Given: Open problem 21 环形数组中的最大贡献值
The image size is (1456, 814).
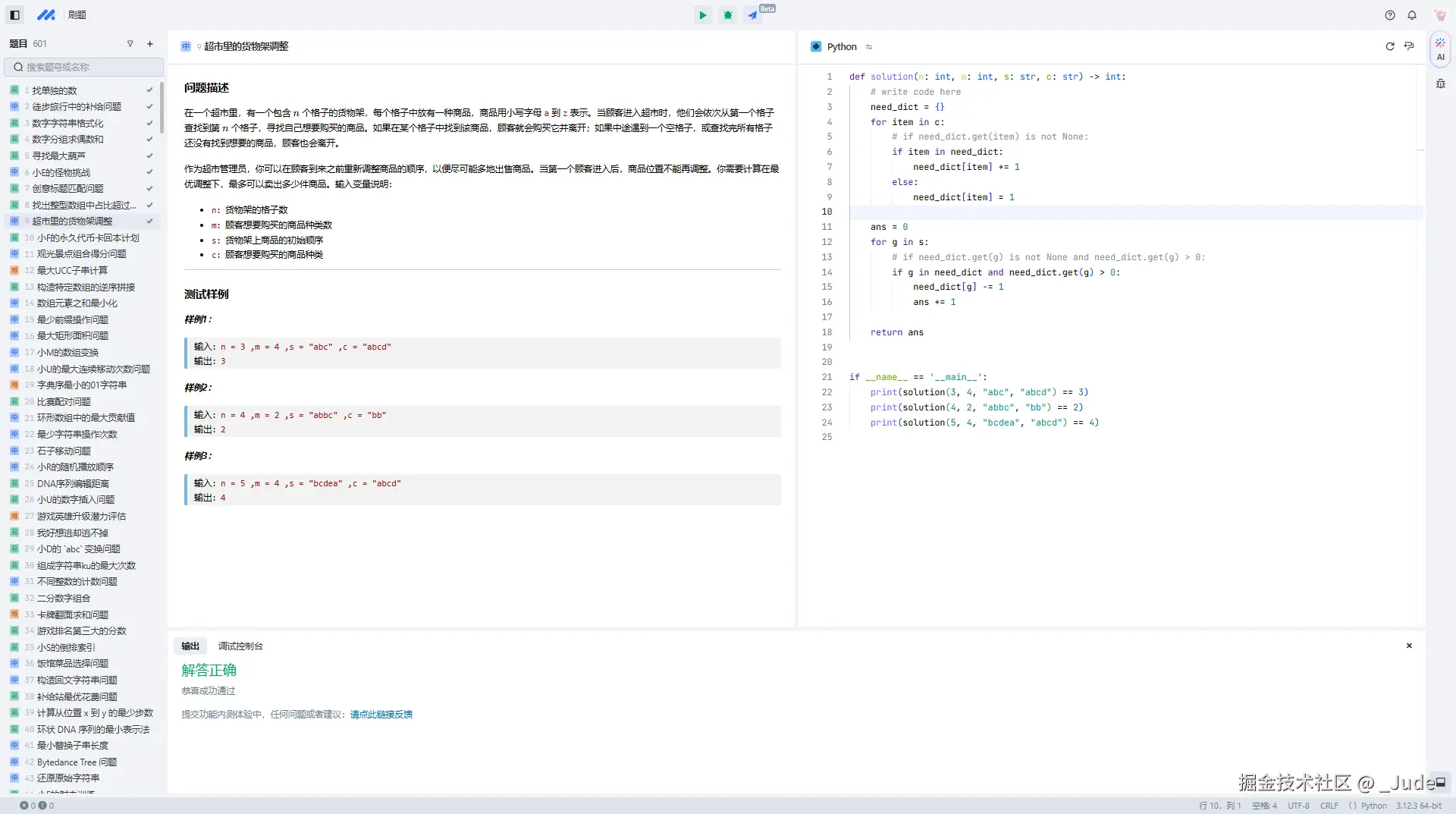Looking at the screenshot, I should (82, 418).
